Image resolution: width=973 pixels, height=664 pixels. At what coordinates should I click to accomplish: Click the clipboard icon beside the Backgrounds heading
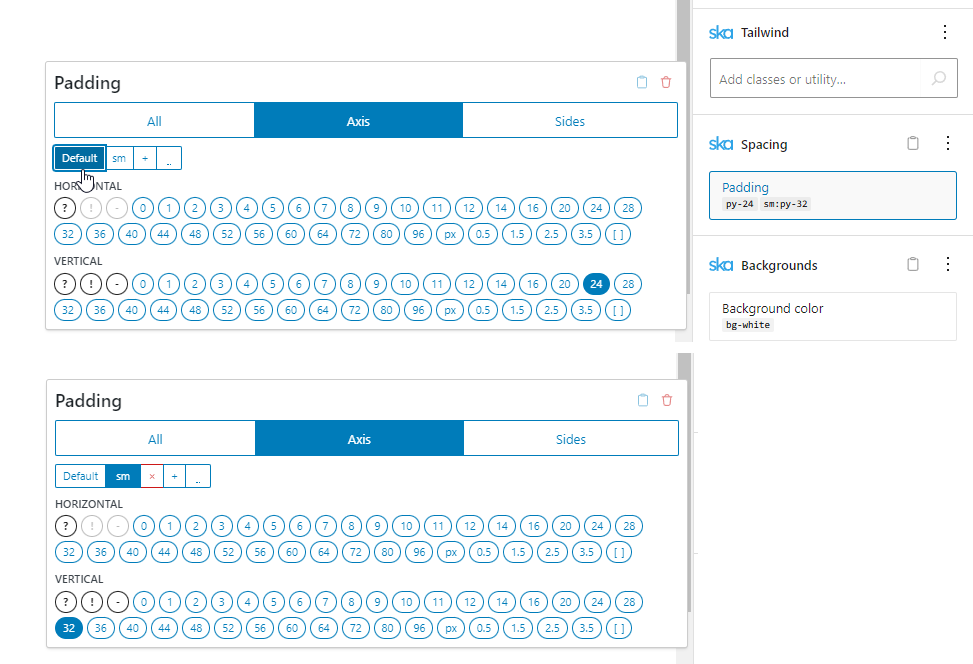(x=912, y=265)
